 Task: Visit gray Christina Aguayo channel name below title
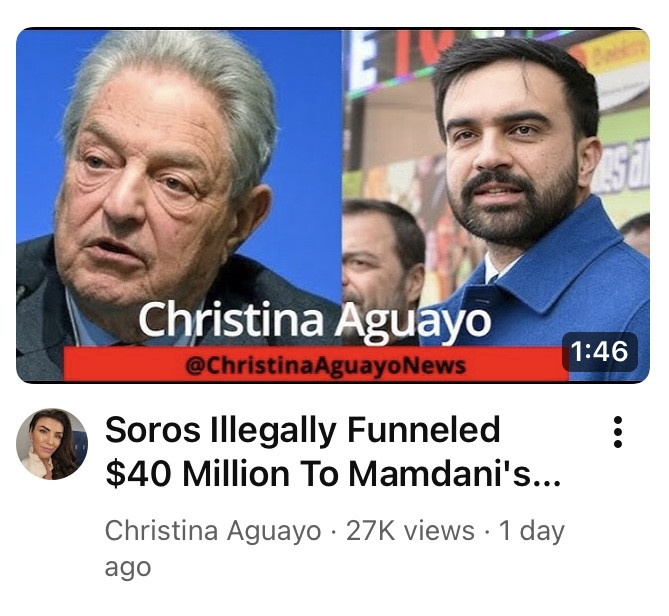(212, 531)
